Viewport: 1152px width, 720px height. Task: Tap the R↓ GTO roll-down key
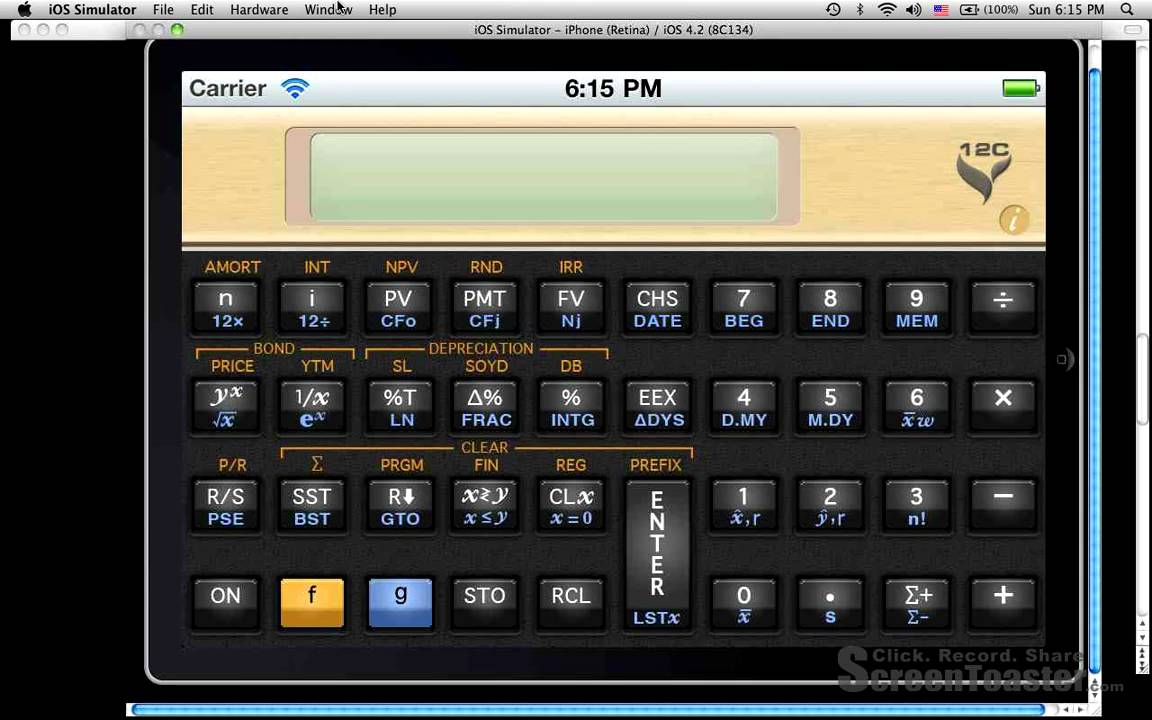399,506
